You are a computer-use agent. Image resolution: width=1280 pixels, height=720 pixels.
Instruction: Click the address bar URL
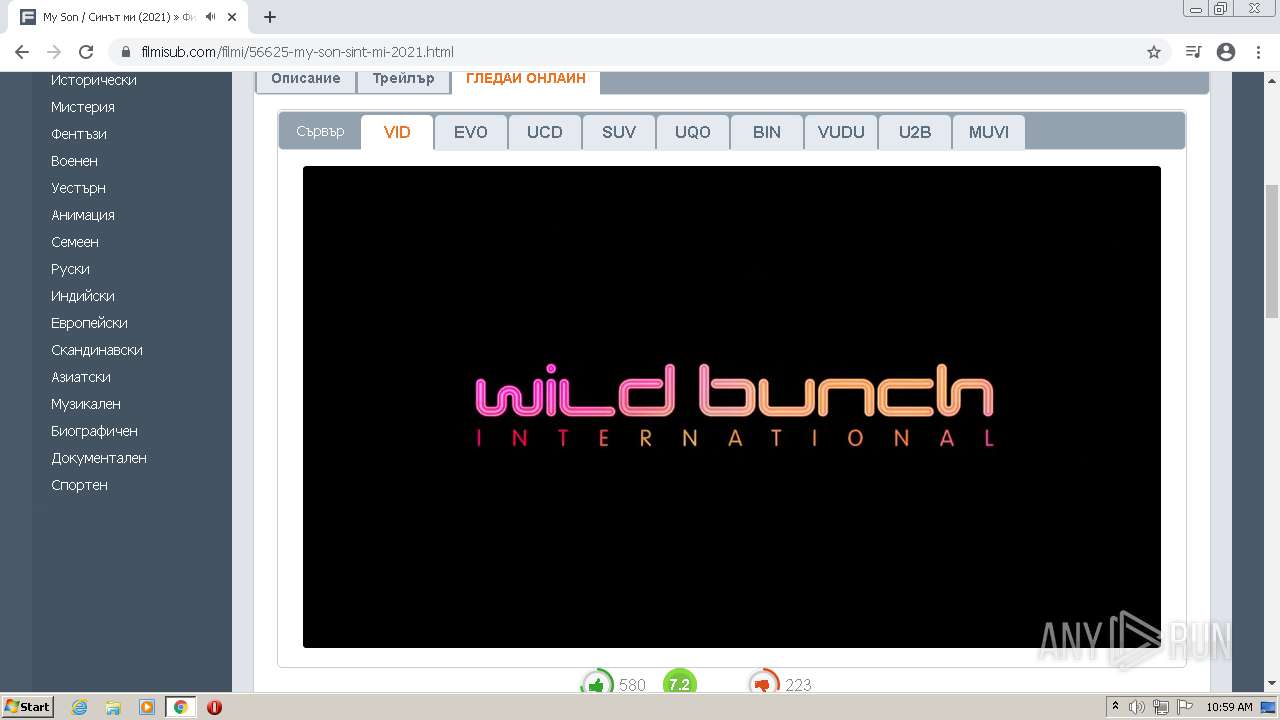pyautogui.click(x=297, y=52)
